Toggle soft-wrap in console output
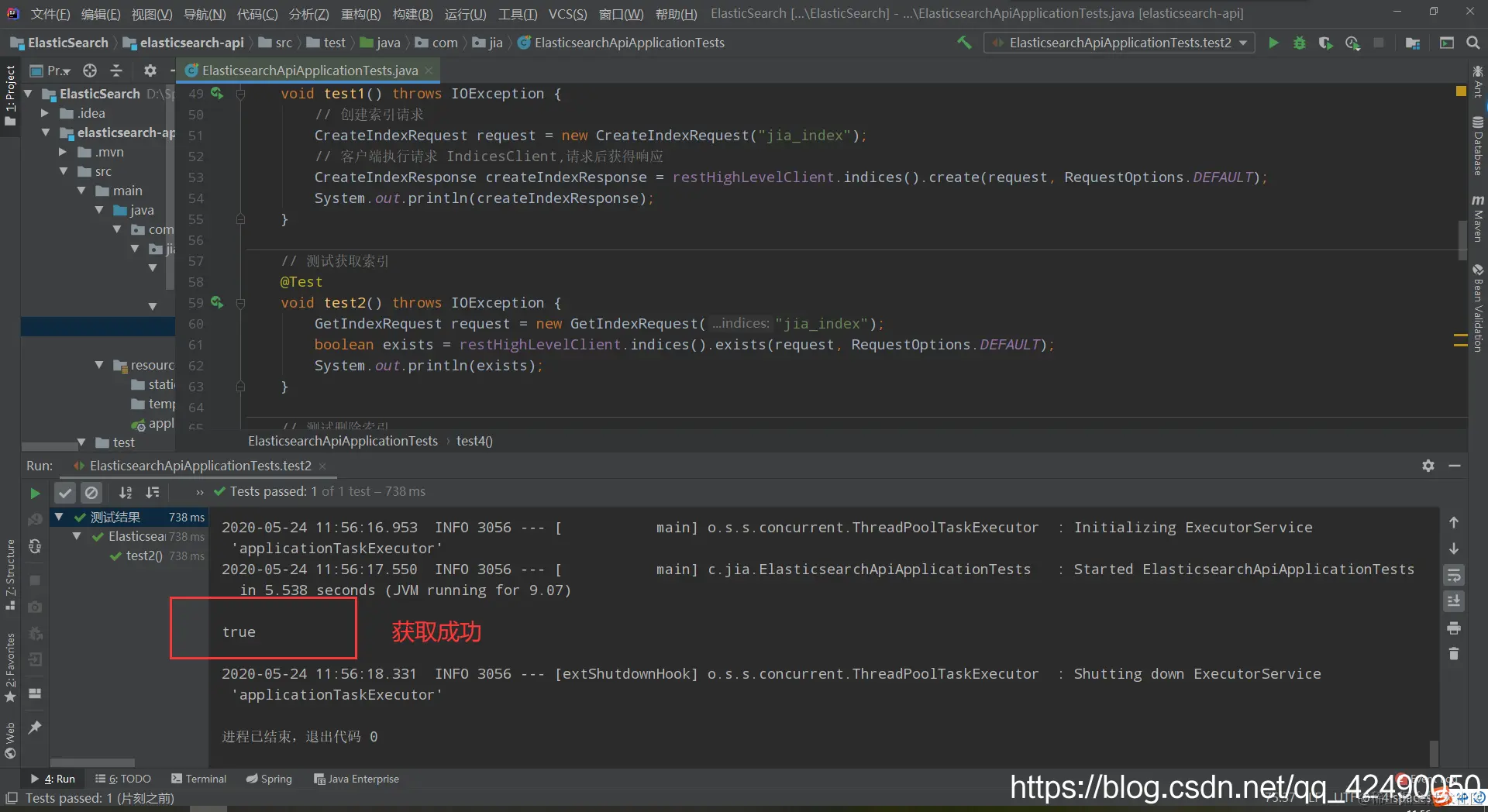The height and width of the screenshot is (812, 1488). 1454,575
